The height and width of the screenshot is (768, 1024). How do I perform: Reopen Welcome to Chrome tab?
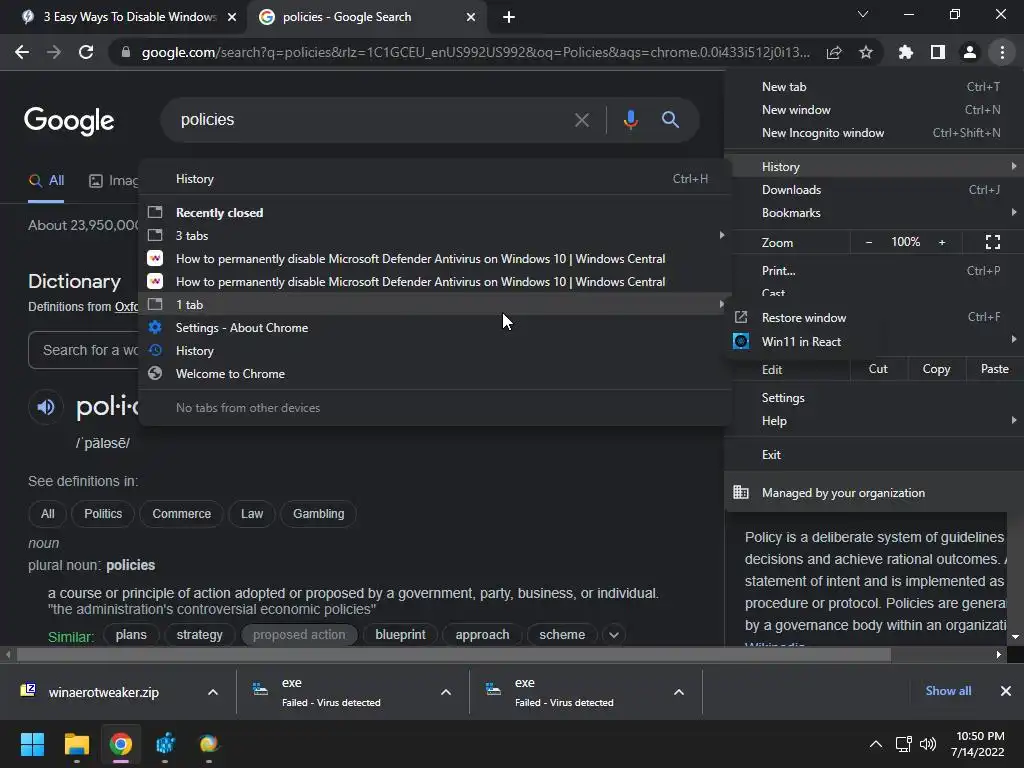tap(435, 374)
